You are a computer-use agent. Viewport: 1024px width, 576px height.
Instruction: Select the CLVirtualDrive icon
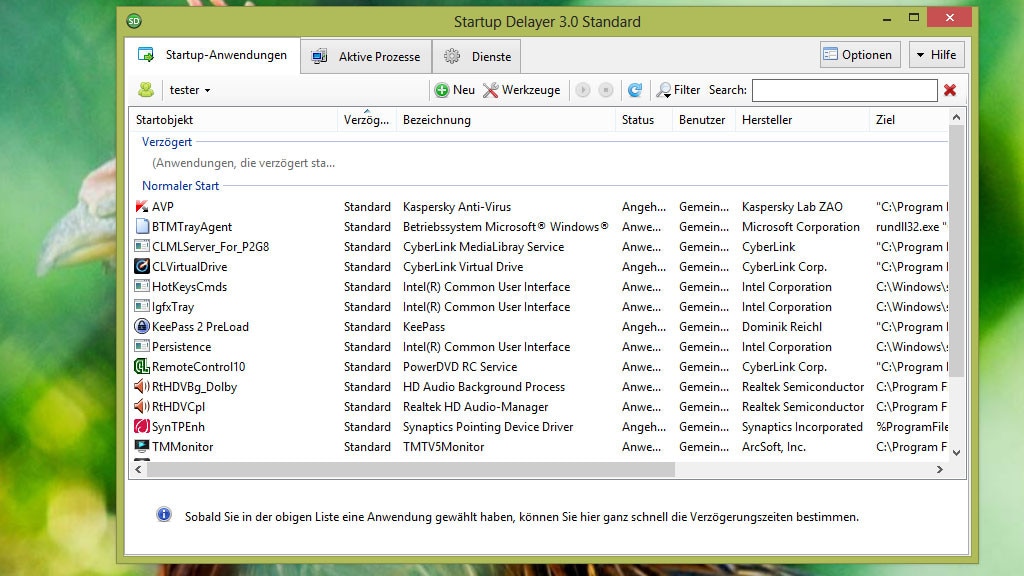pyautogui.click(x=142, y=266)
